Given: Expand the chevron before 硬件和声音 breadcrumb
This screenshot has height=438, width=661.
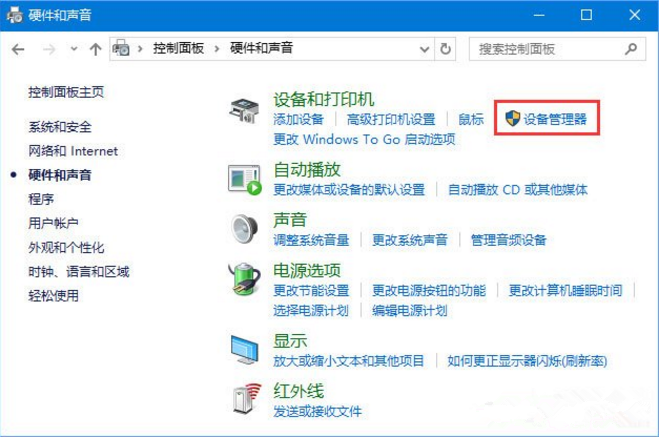Looking at the screenshot, I should pos(217,49).
